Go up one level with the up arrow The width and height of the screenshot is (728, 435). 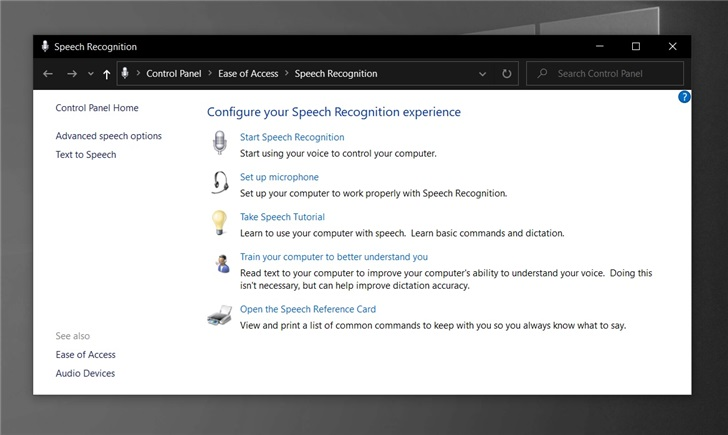pos(107,74)
